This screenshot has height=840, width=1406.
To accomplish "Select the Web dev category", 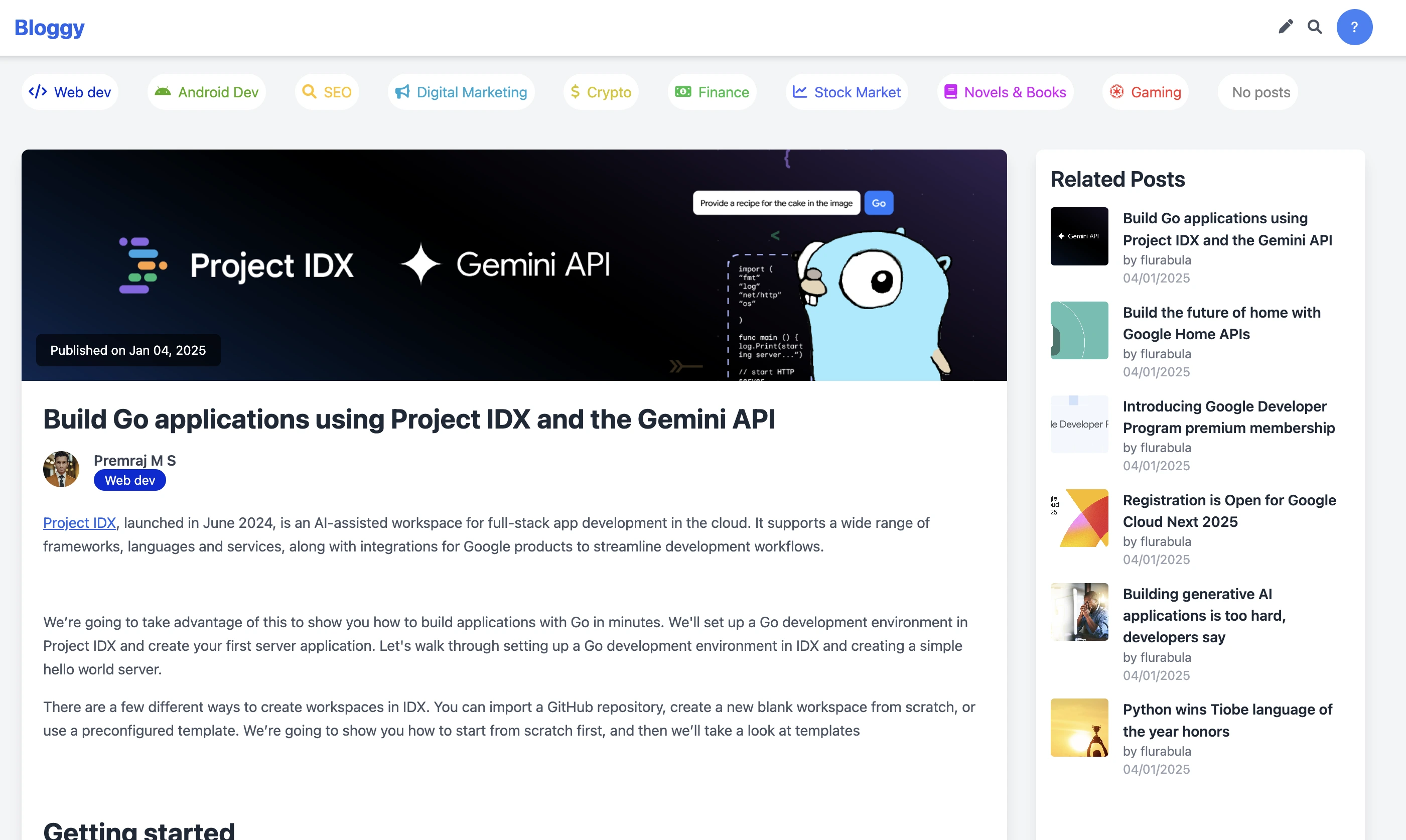I will [x=70, y=92].
